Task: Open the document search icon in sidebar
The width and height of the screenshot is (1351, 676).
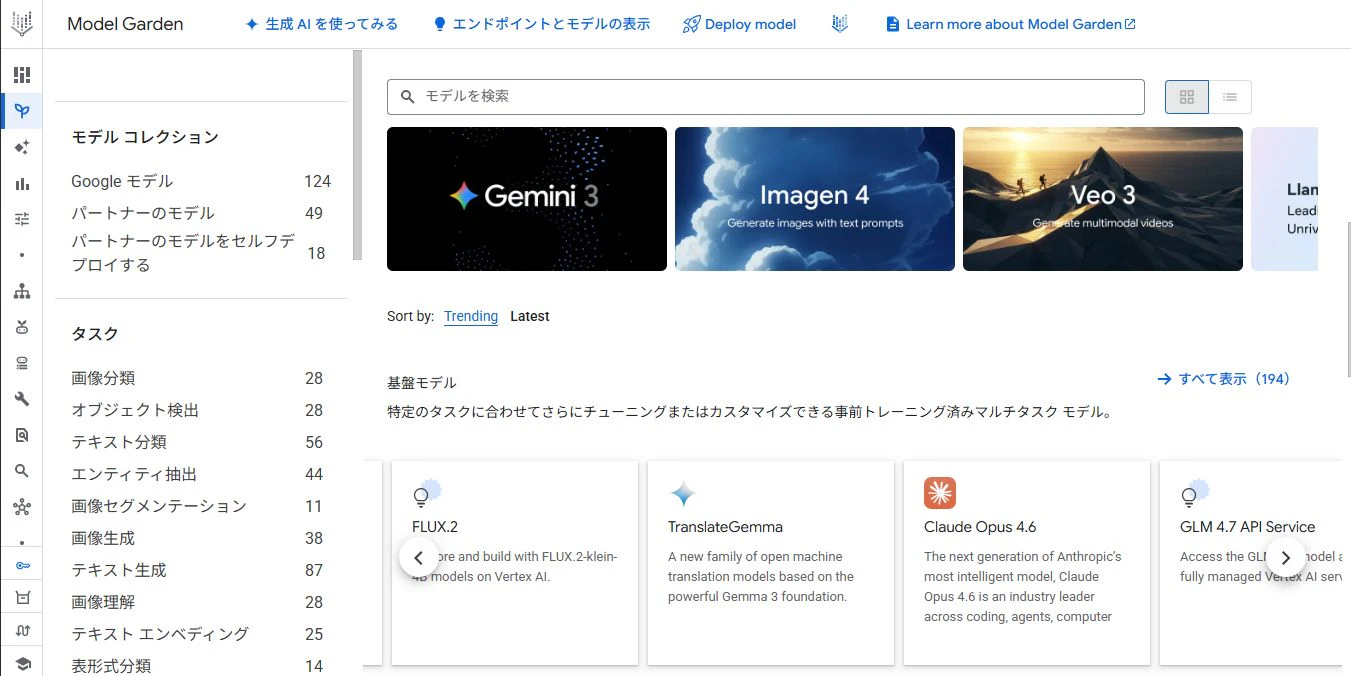Action: [x=22, y=435]
